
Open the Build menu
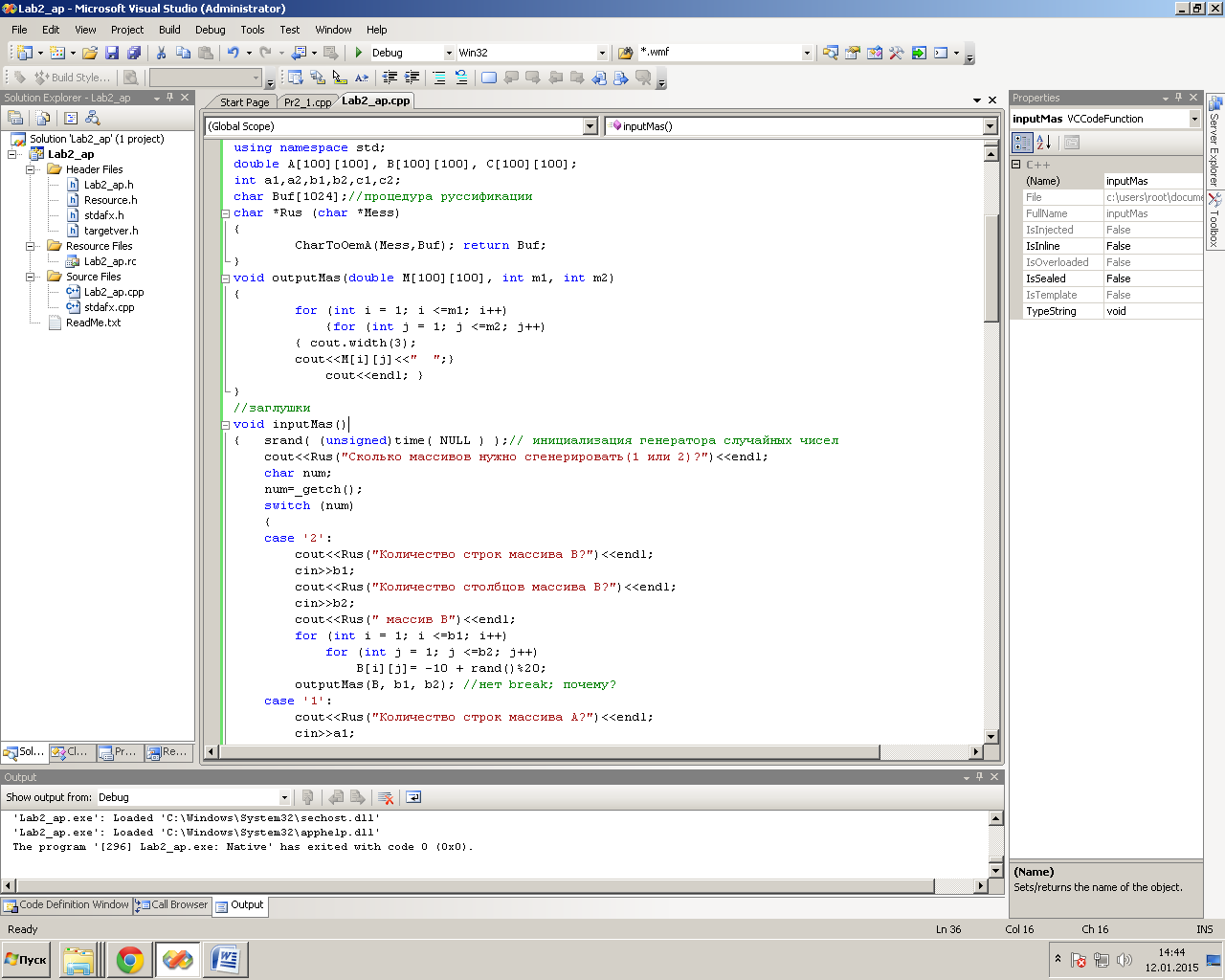click(169, 30)
